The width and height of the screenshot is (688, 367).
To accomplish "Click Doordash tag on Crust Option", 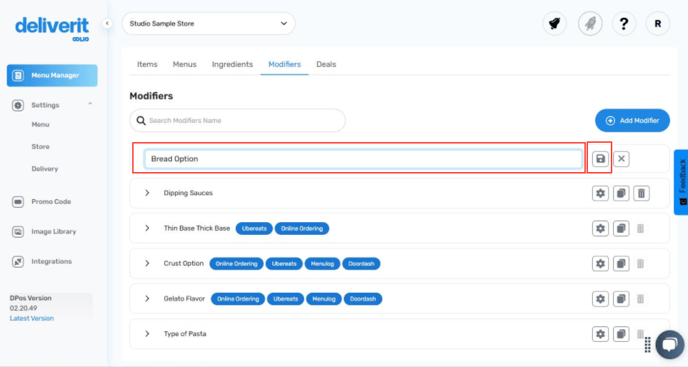I will [x=361, y=263].
